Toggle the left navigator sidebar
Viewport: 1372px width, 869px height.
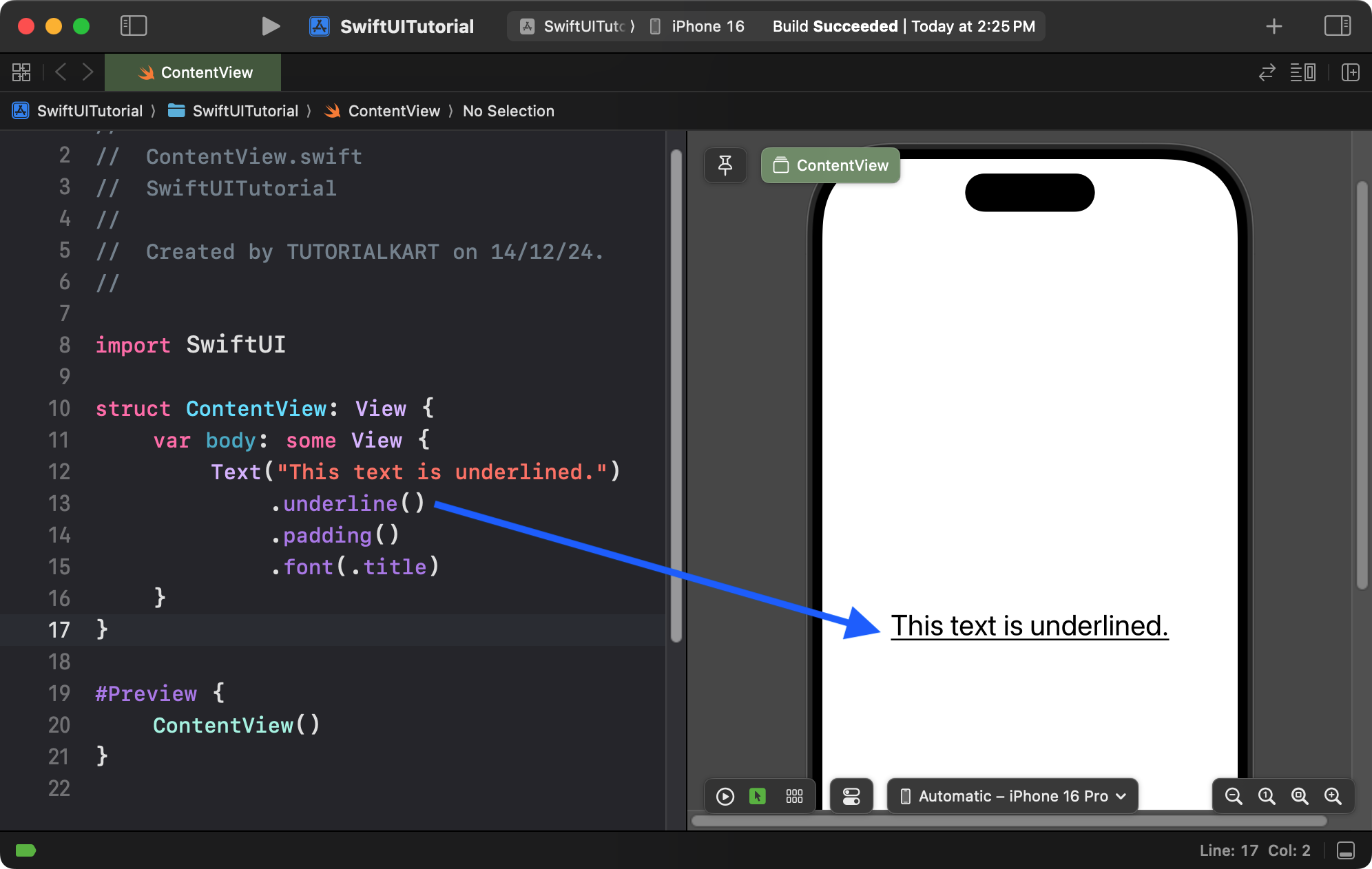click(134, 26)
